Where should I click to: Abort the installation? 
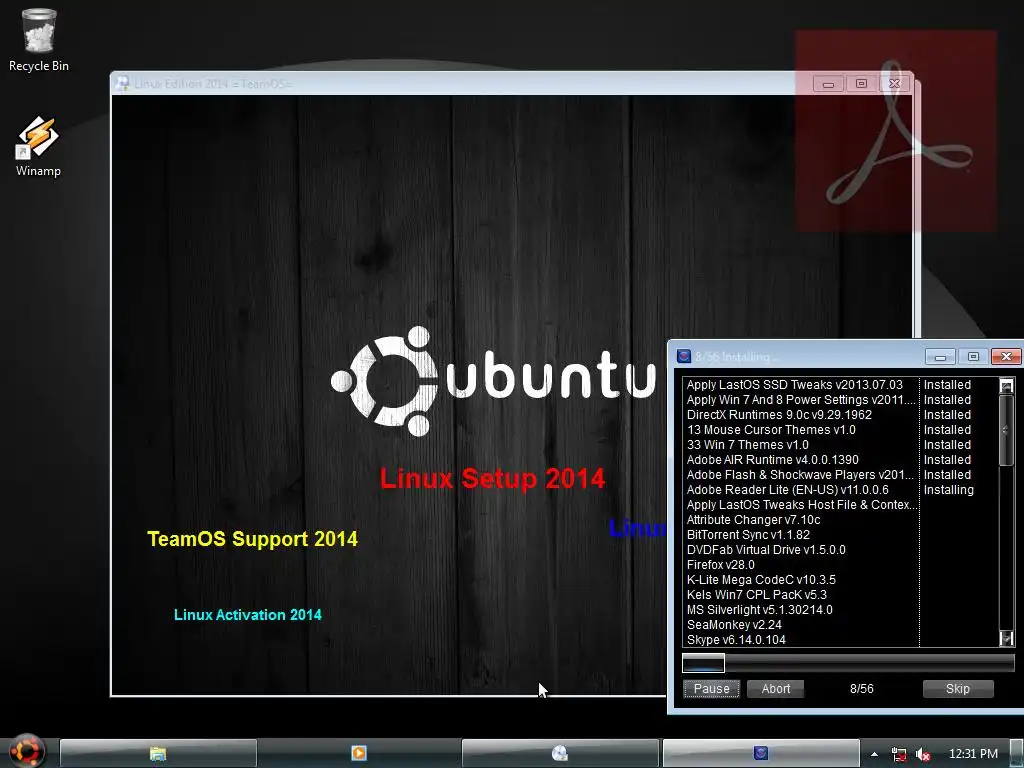[775, 688]
